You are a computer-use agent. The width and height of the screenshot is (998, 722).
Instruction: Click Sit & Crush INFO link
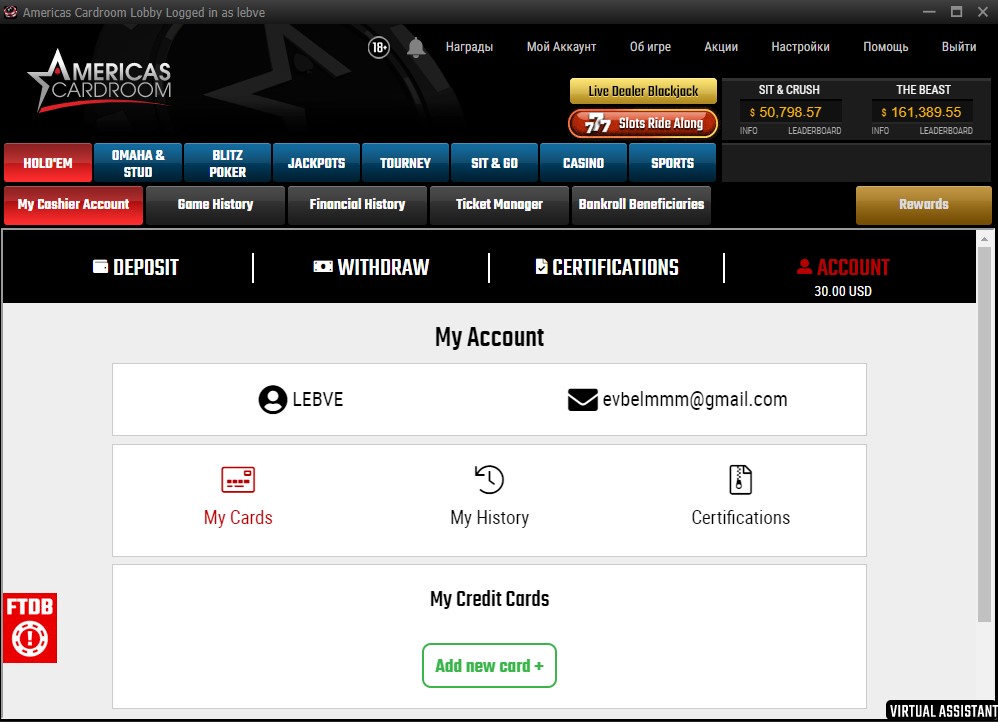[748, 131]
